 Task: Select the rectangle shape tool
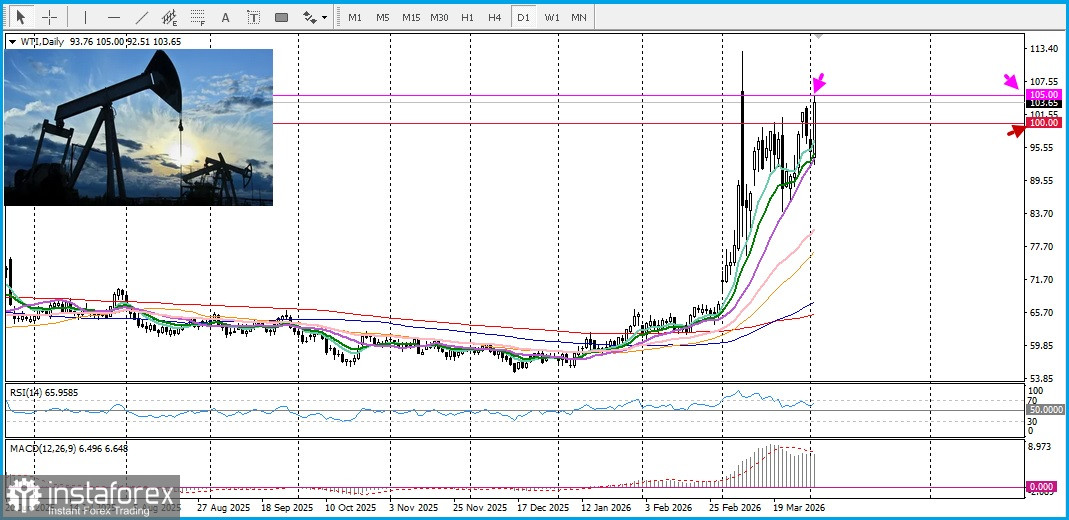[x=281, y=17]
